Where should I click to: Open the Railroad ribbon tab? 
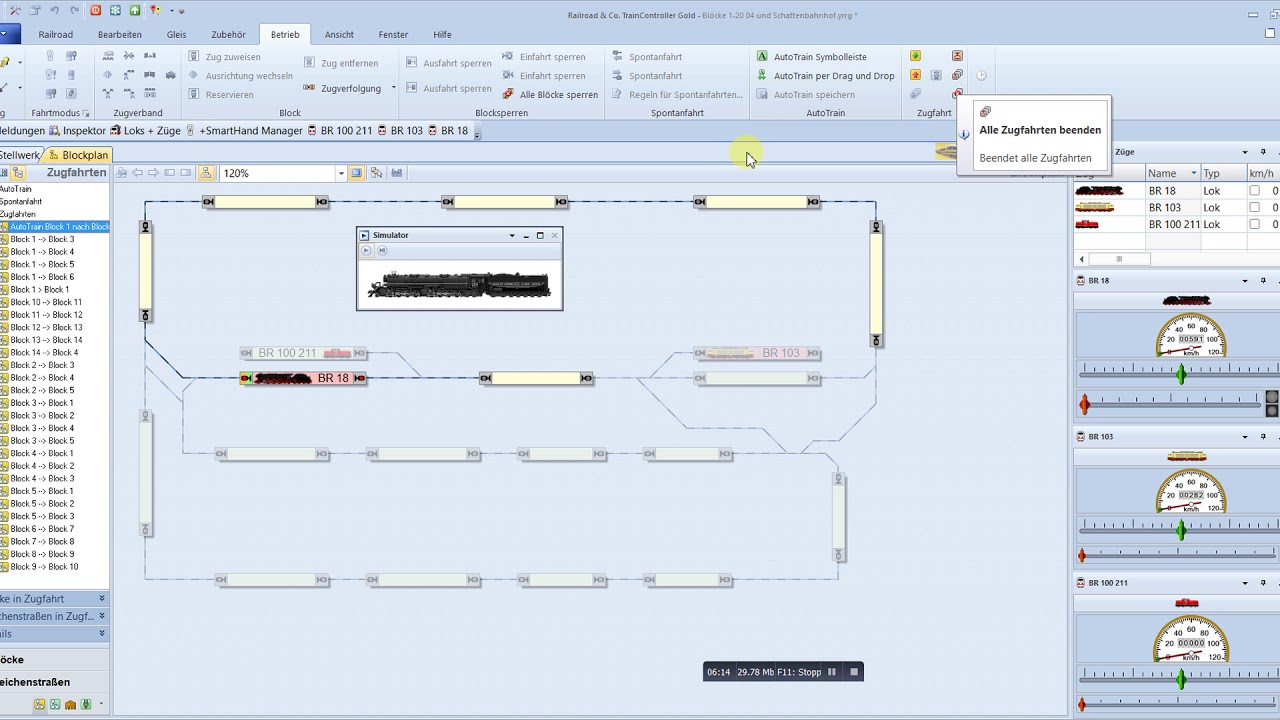point(56,34)
